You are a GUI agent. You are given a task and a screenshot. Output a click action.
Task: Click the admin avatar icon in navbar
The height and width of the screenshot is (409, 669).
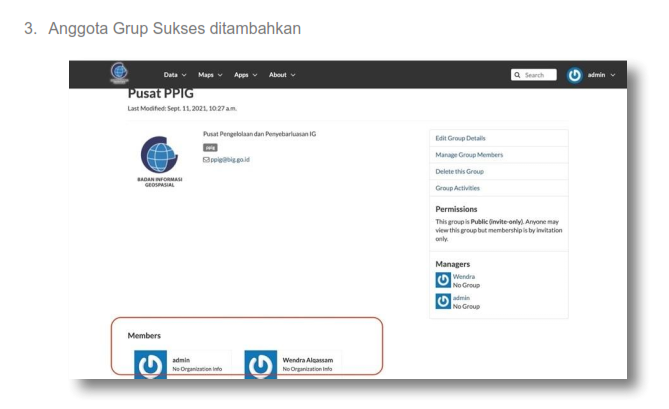[574, 75]
